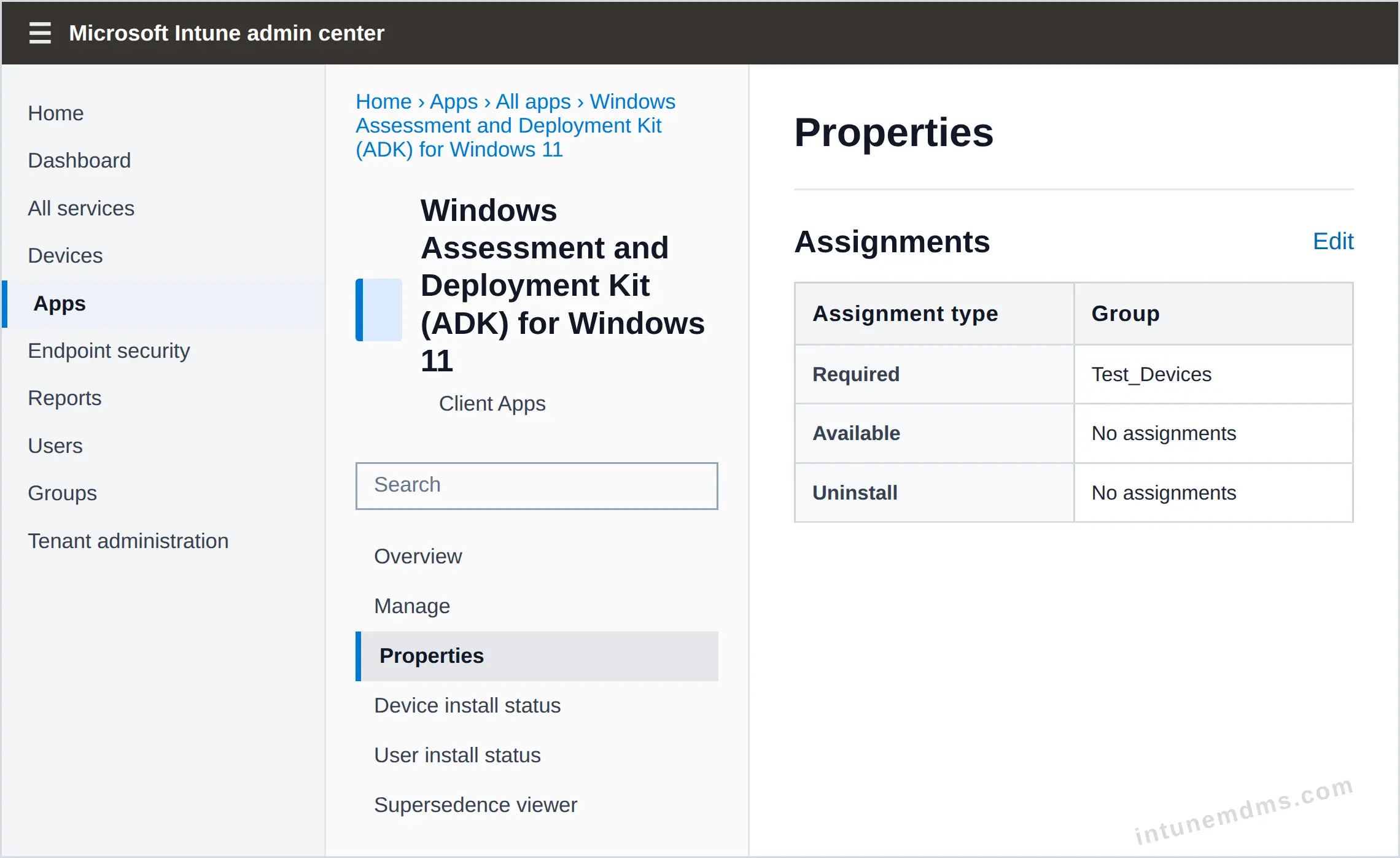Select the Properties blade item

pos(537,656)
